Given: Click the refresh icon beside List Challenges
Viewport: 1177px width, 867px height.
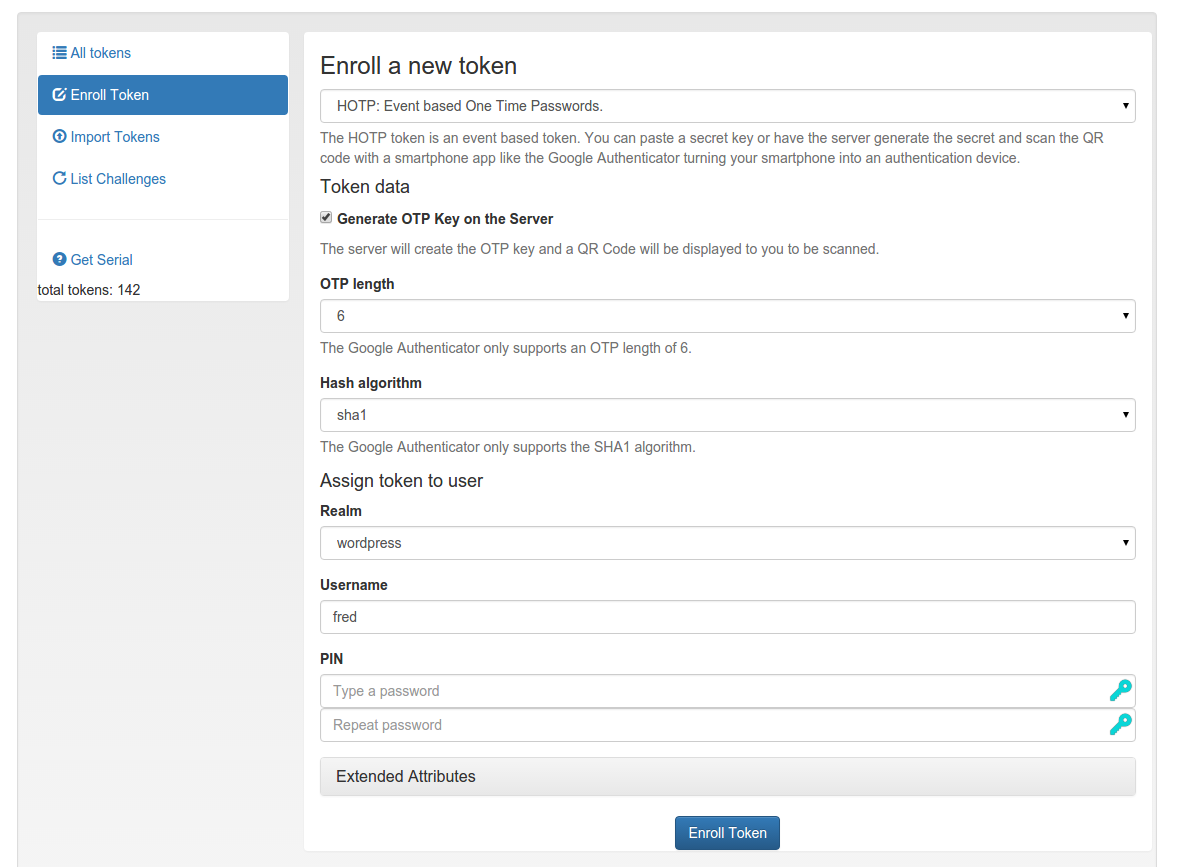Looking at the screenshot, I should tap(59, 179).
